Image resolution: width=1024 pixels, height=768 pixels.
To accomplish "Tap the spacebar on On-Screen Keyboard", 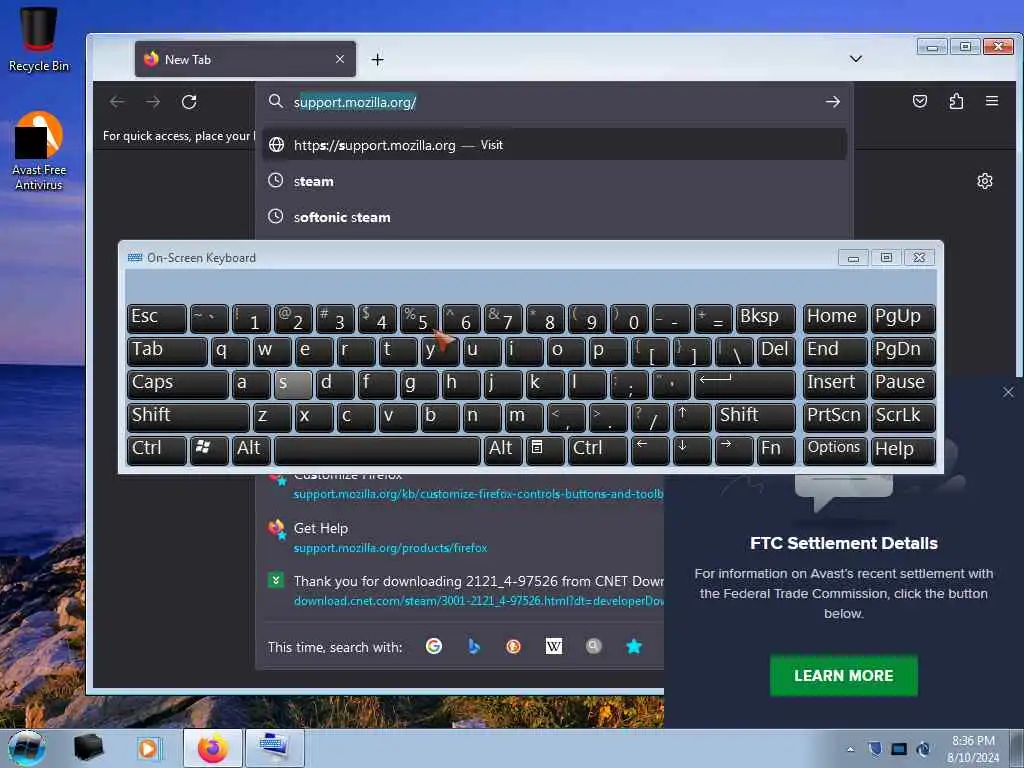I will click(377, 451).
